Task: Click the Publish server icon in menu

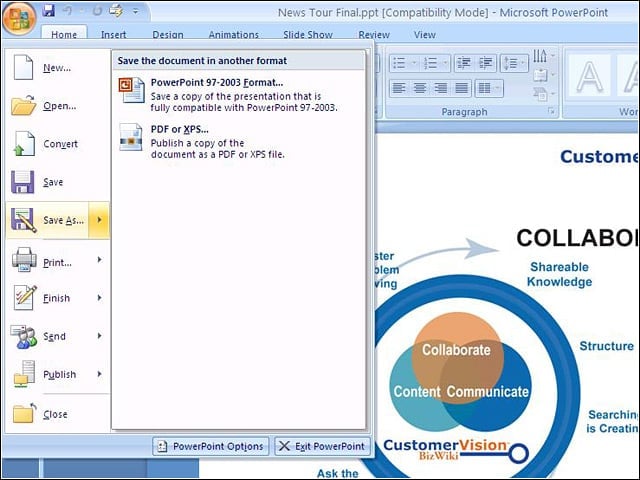Action: (x=24, y=373)
